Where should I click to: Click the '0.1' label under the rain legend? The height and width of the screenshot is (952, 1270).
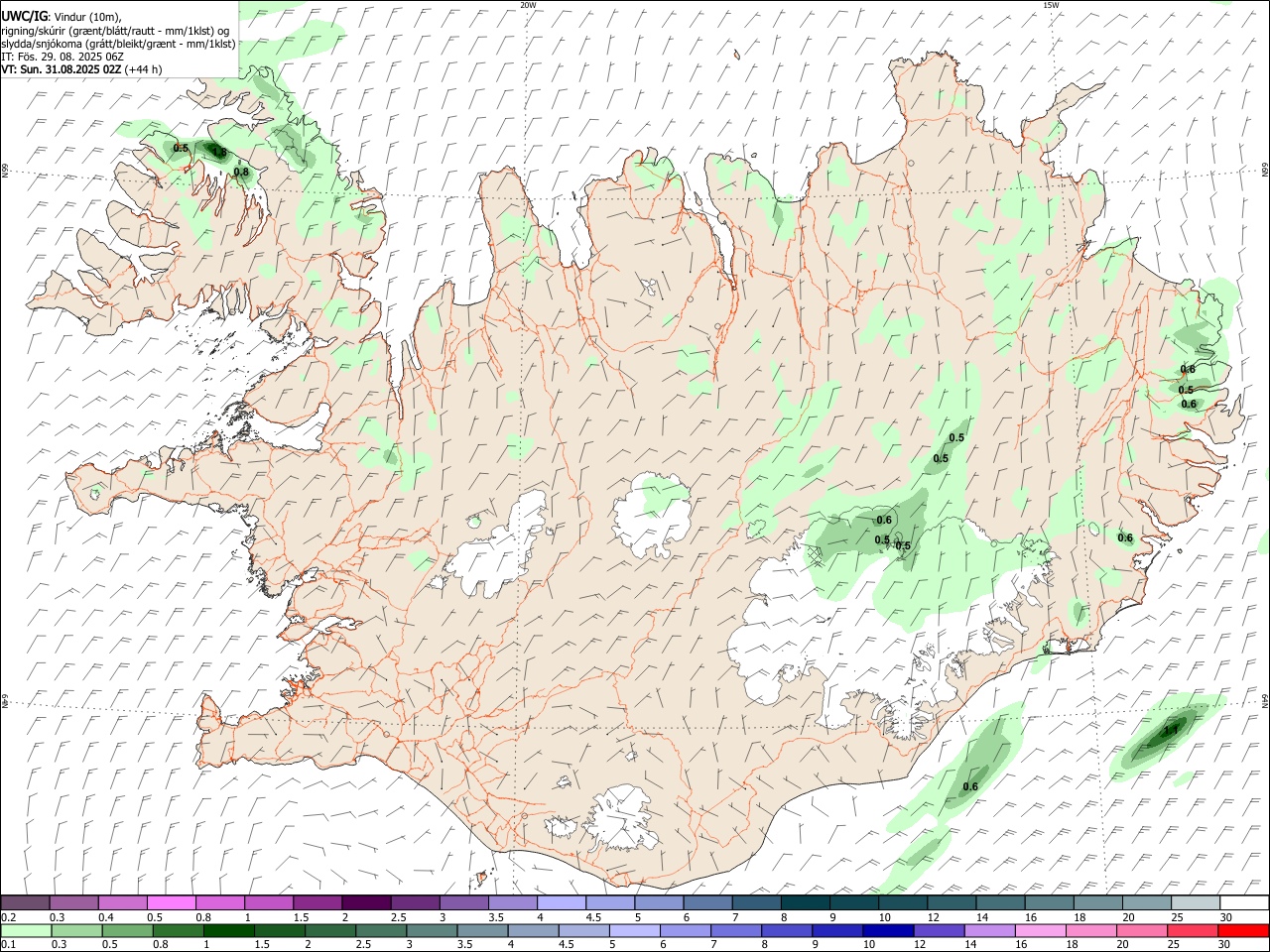[x=9, y=944]
